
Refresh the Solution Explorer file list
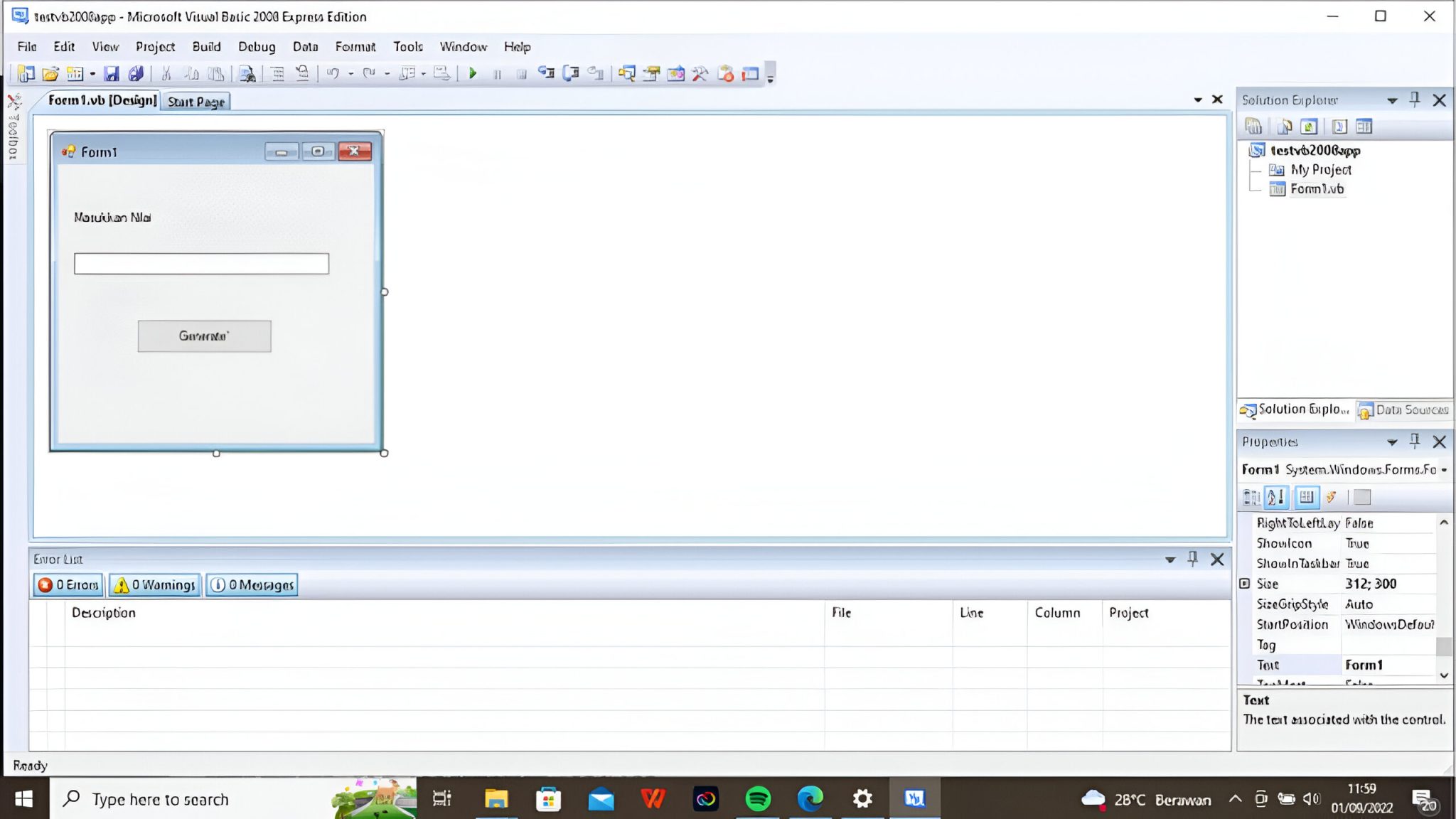click(1309, 127)
